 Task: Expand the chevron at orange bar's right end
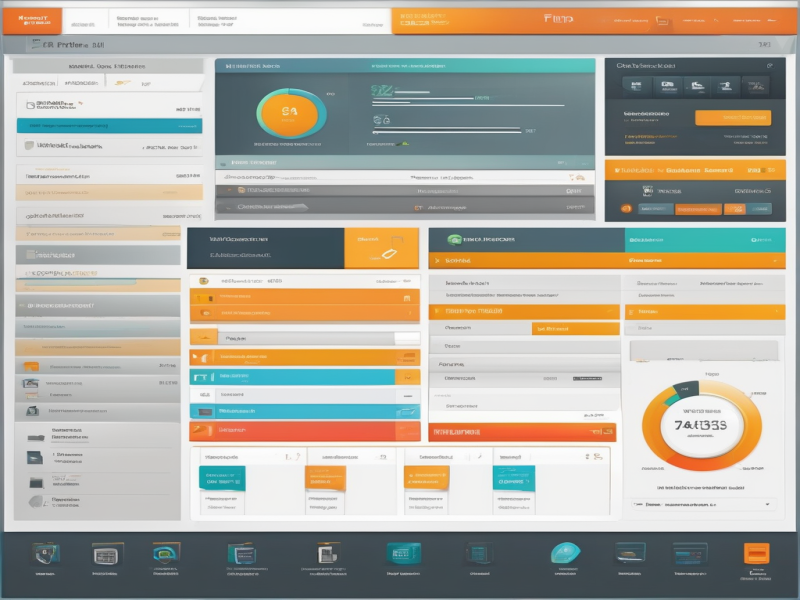point(775,260)
